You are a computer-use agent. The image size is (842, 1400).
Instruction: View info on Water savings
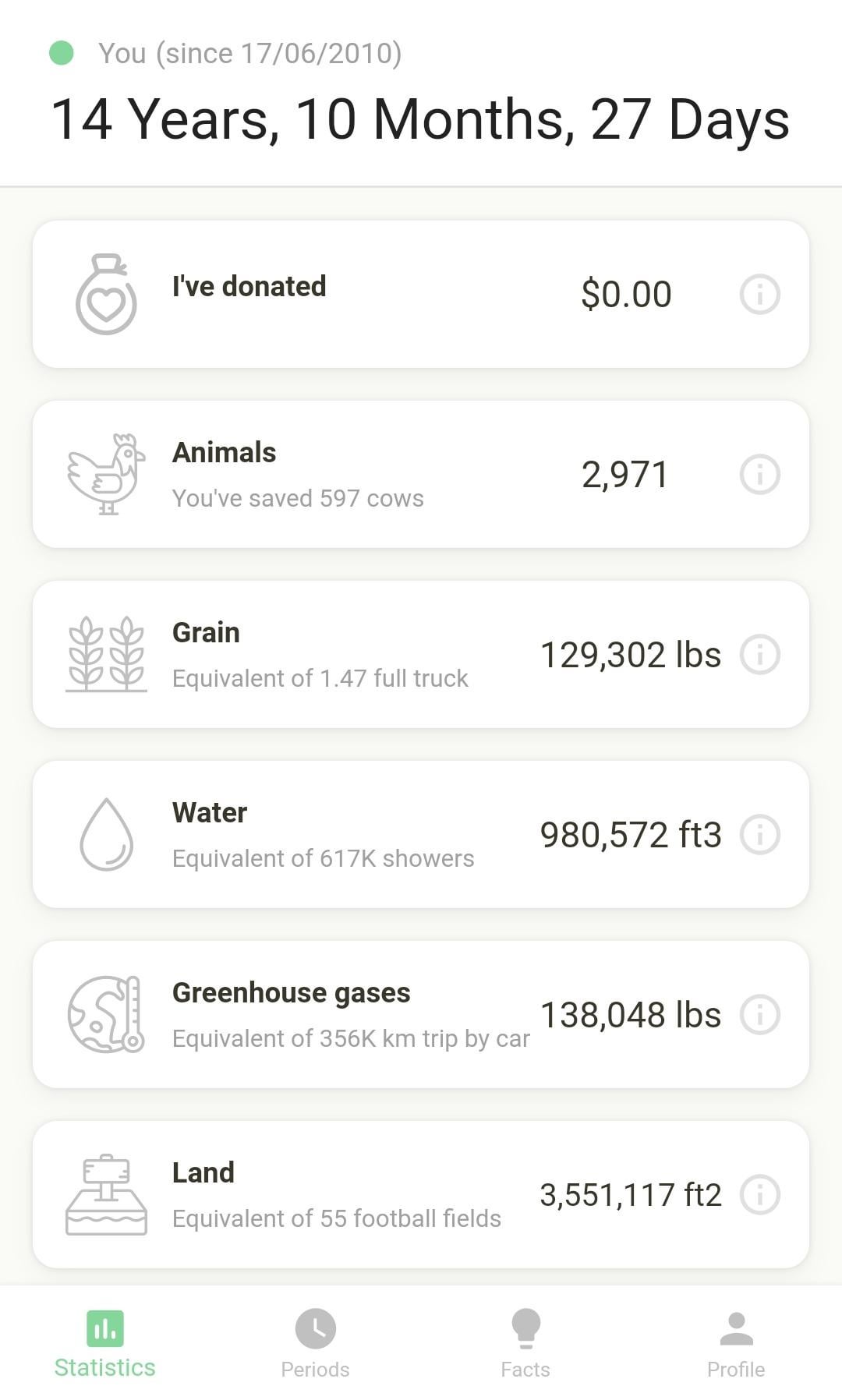(759, 835)
